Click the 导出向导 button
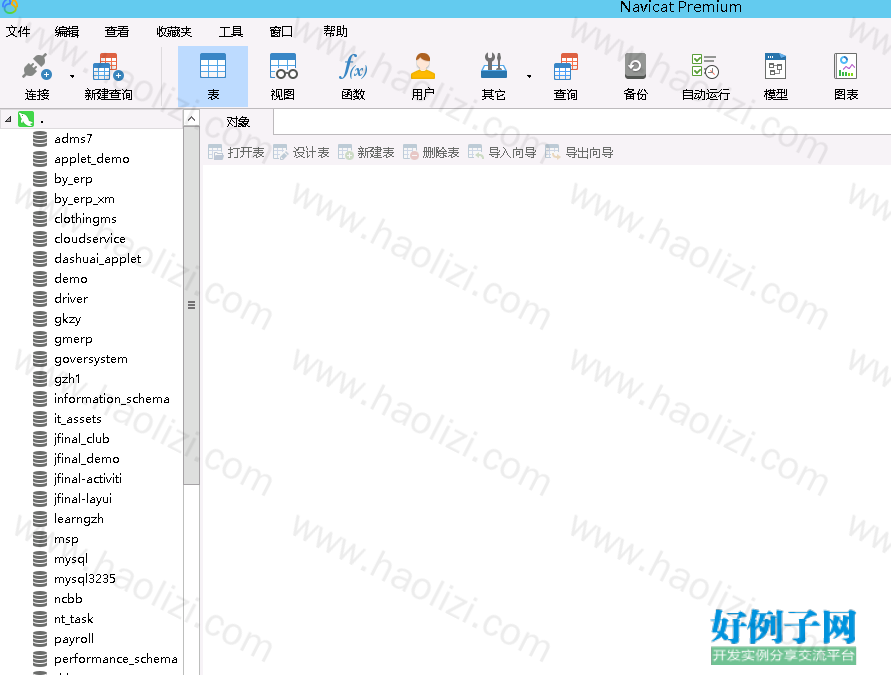The image size is (891, 675). [x=579, y=152]
